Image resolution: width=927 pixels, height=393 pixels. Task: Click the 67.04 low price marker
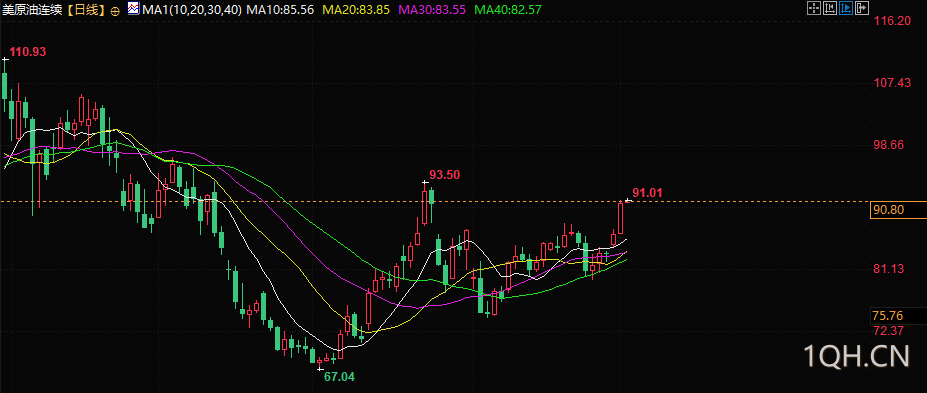tap(340, 376)
